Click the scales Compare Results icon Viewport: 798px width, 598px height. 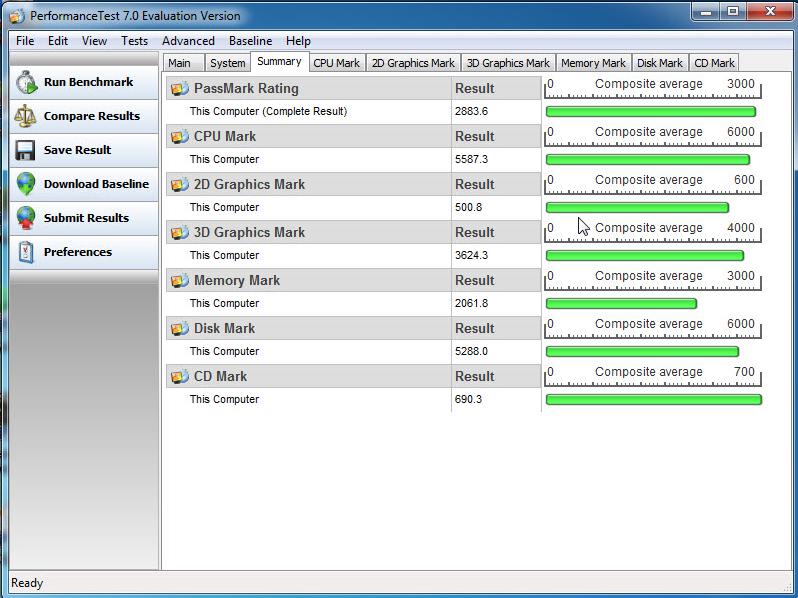(x=26, y=117)
